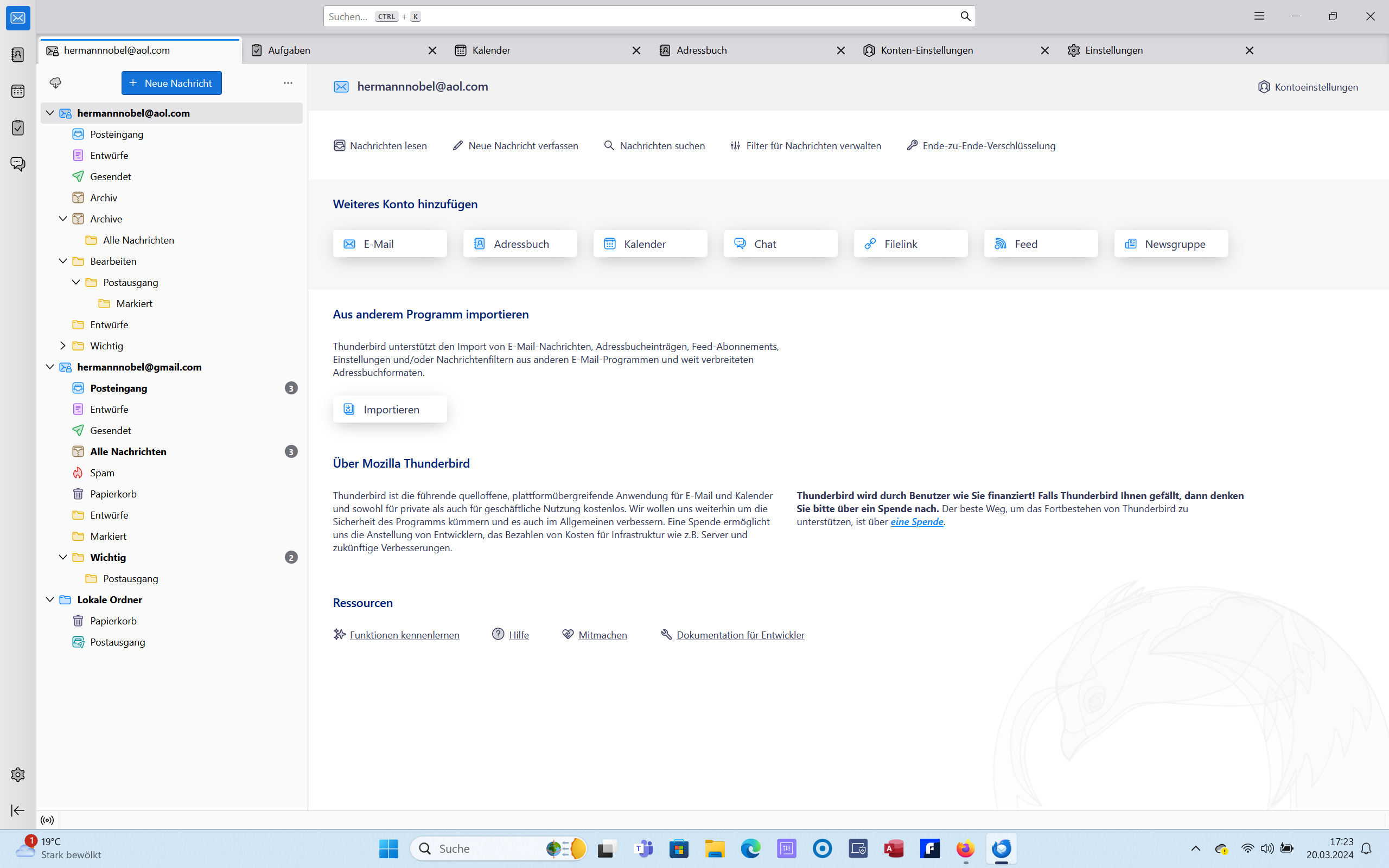Collapse the Lokale Ordner tree
1389x868 pixels.
pos(50,600)
